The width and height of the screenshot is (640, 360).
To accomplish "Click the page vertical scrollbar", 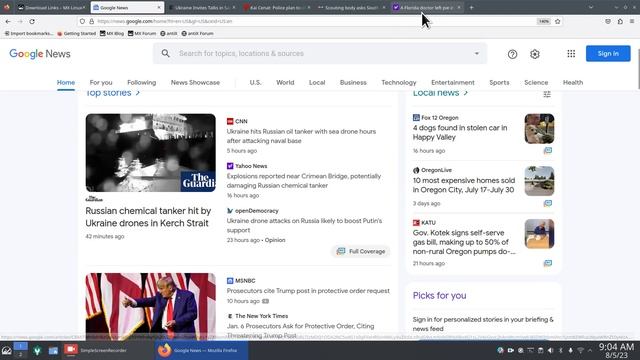I will (x=638, y=69).
